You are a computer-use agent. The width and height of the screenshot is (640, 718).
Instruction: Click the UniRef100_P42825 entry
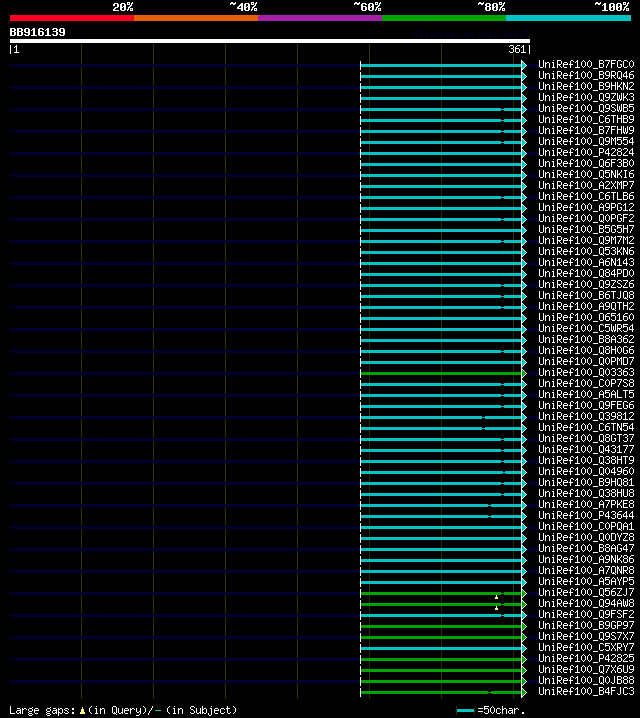[x=586, y=658]
